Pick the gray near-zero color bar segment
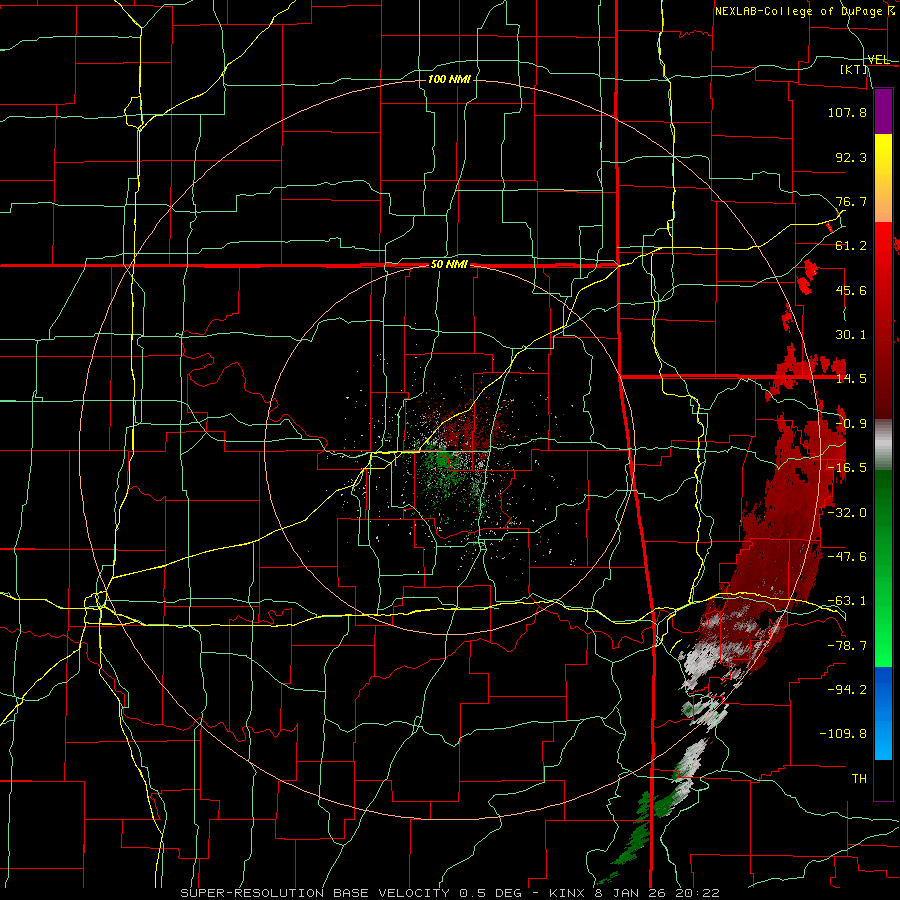Screen dimensions: 900x900 883,443
